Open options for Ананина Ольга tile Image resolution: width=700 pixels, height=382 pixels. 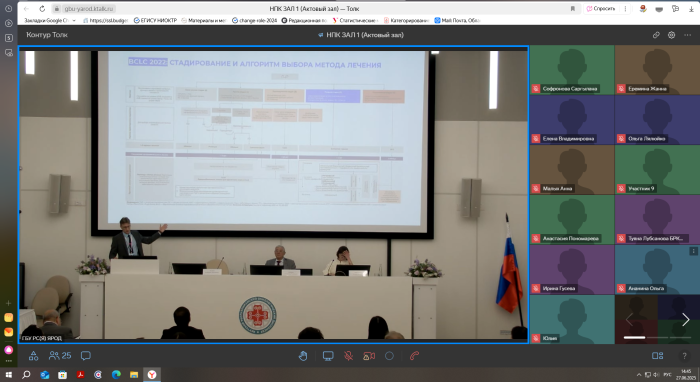[693, 251]
